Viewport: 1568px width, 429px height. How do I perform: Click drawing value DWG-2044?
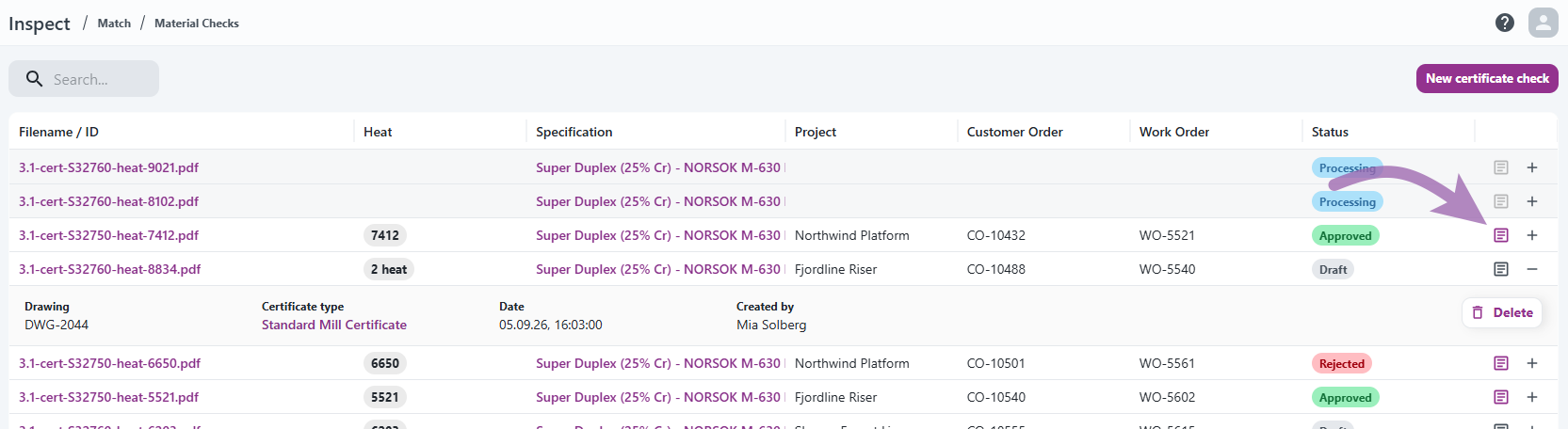coord(57,325)
